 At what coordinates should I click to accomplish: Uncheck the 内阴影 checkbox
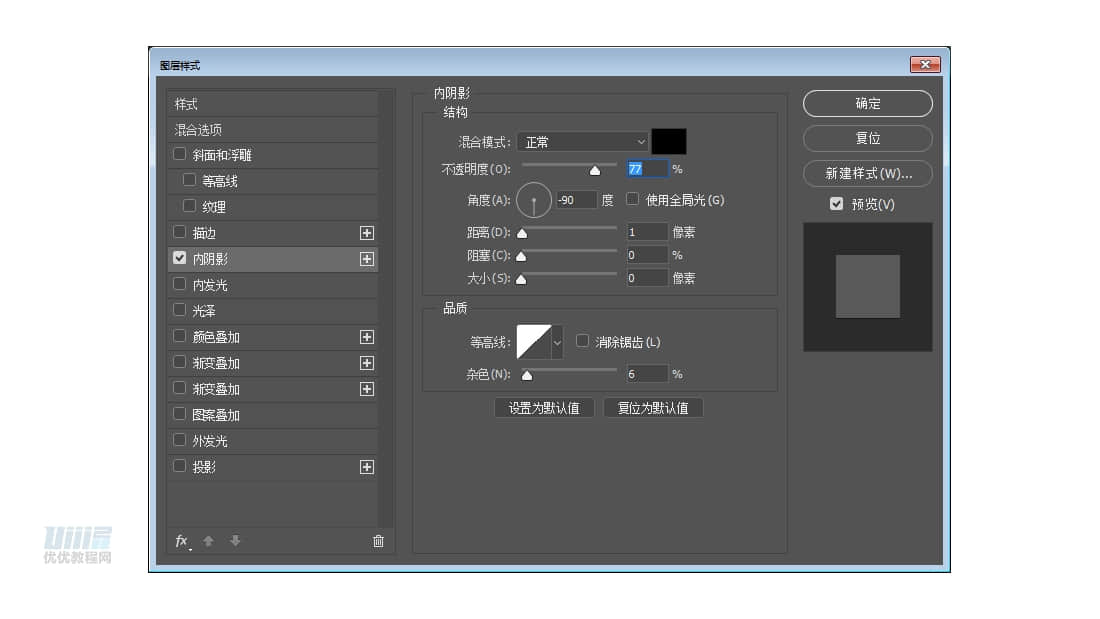tap(180, 258)
